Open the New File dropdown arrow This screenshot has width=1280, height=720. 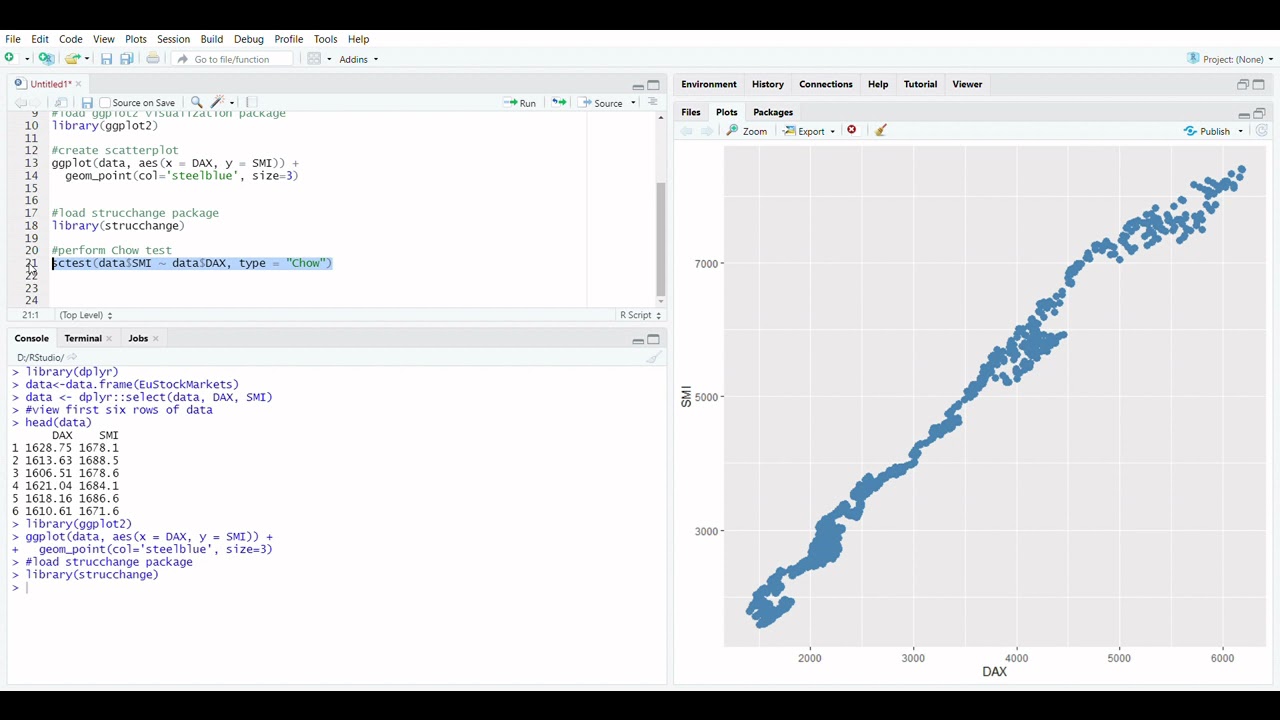25,59
